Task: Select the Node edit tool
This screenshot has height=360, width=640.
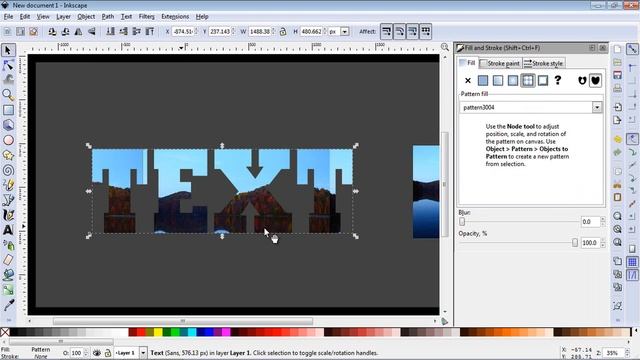Action: pyautogui.click(x=8, y=65)
